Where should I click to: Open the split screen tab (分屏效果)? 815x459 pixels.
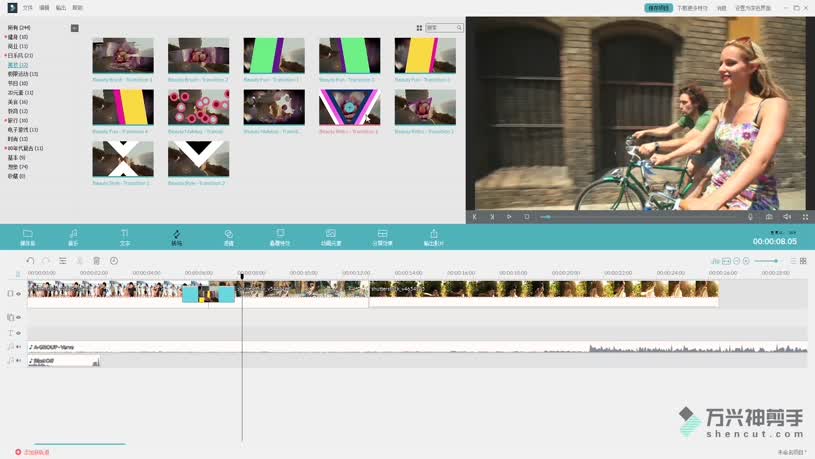383,237
